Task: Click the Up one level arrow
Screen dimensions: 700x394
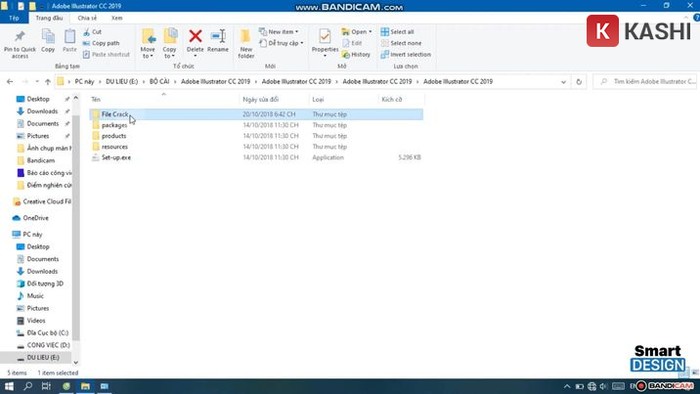Action: [x=48, y=82]
